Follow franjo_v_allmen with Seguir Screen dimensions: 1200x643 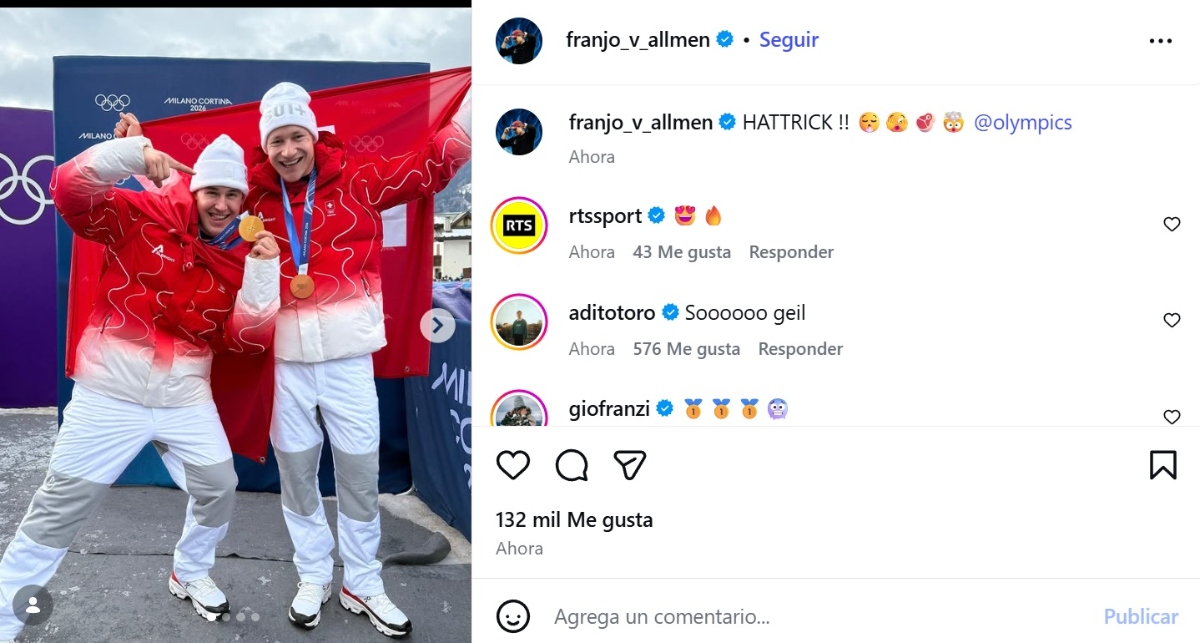point(789,40)
